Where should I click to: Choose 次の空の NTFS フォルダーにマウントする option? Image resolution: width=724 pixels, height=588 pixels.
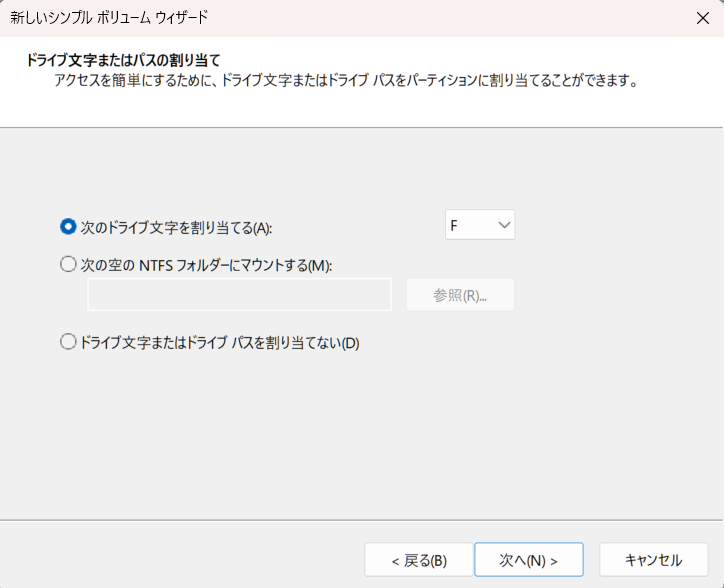pos(68,265)
